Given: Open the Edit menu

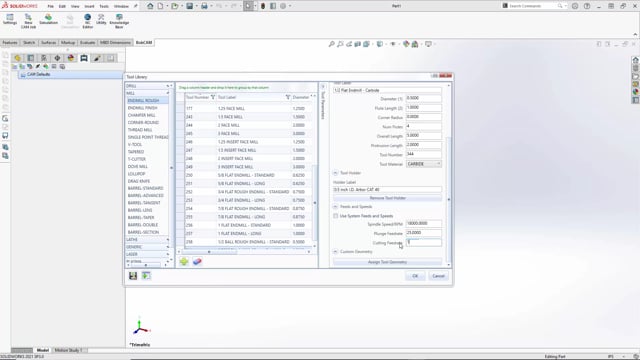Looking at the screenshot, I should (62, 6).
